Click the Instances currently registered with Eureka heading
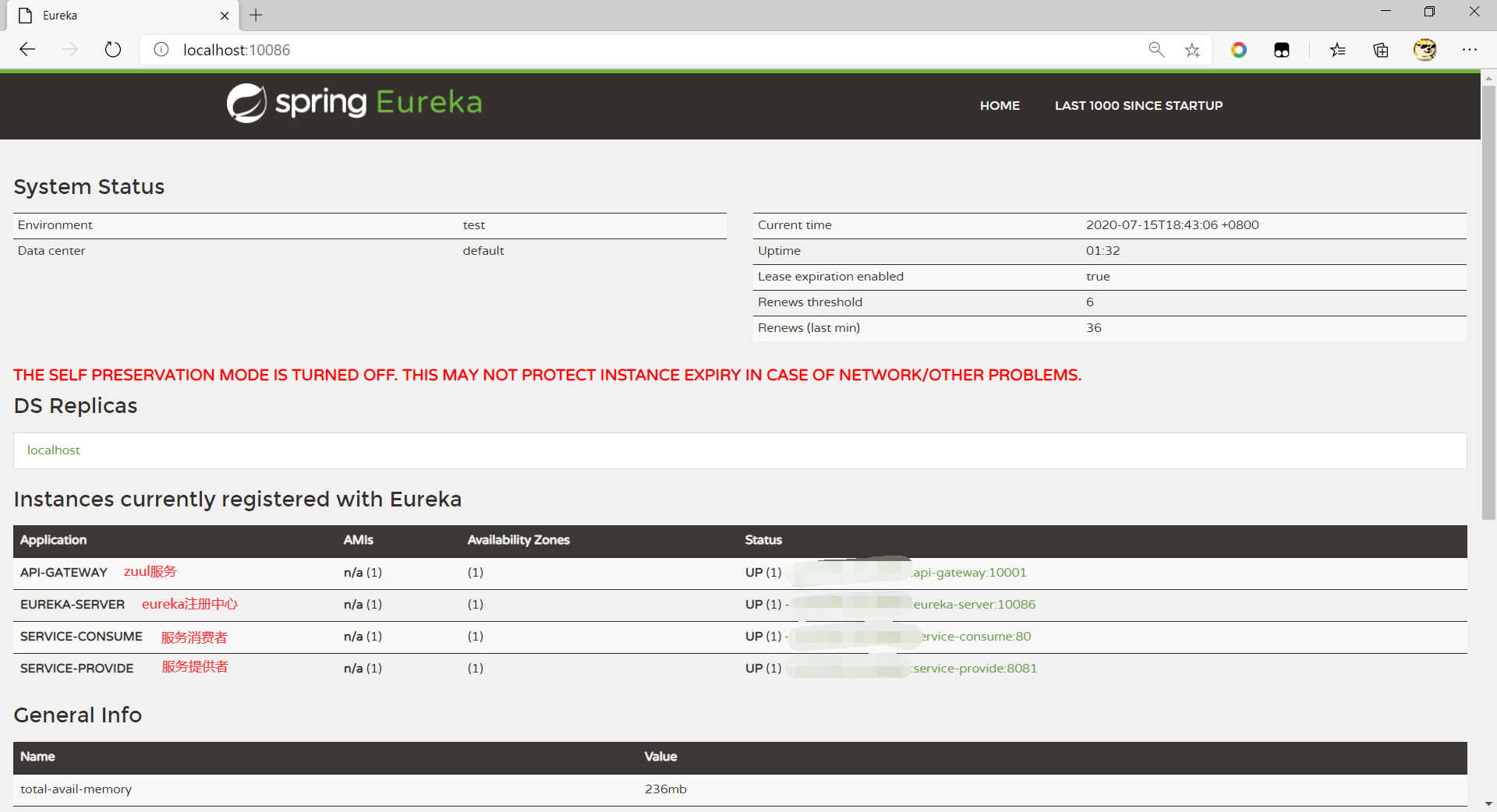Viewport: 1497px width, 812px height. coord(237,500)
